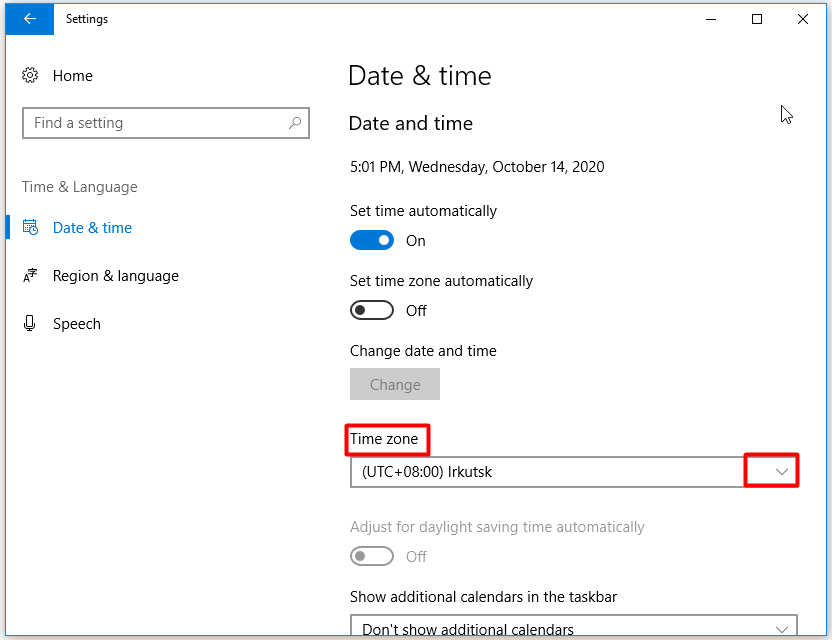
Task: Toggle Adjust for daylight saving time
Action: tap(372, 556)
